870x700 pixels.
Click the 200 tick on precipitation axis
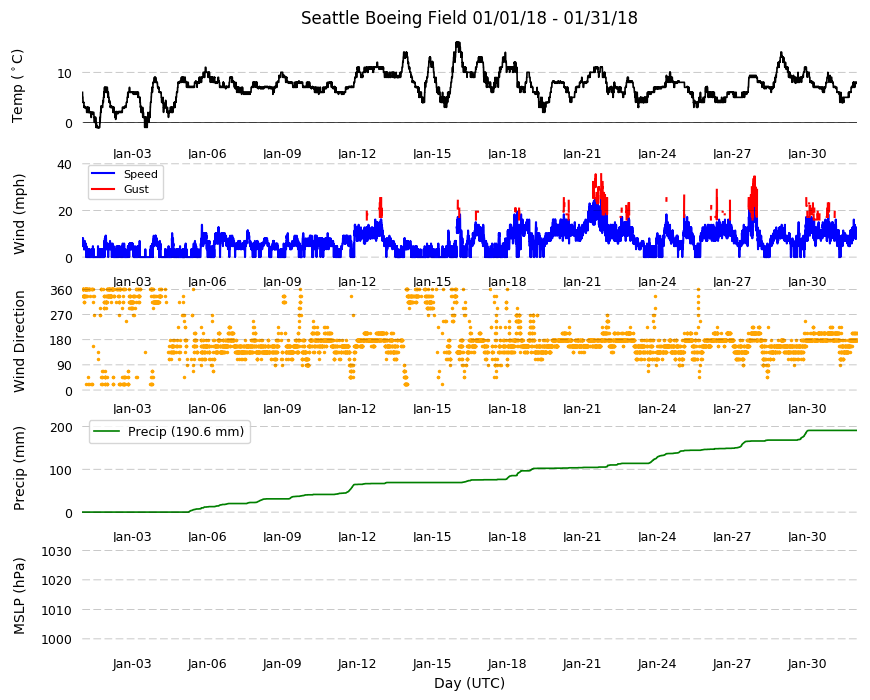click(x=62, y=427)
